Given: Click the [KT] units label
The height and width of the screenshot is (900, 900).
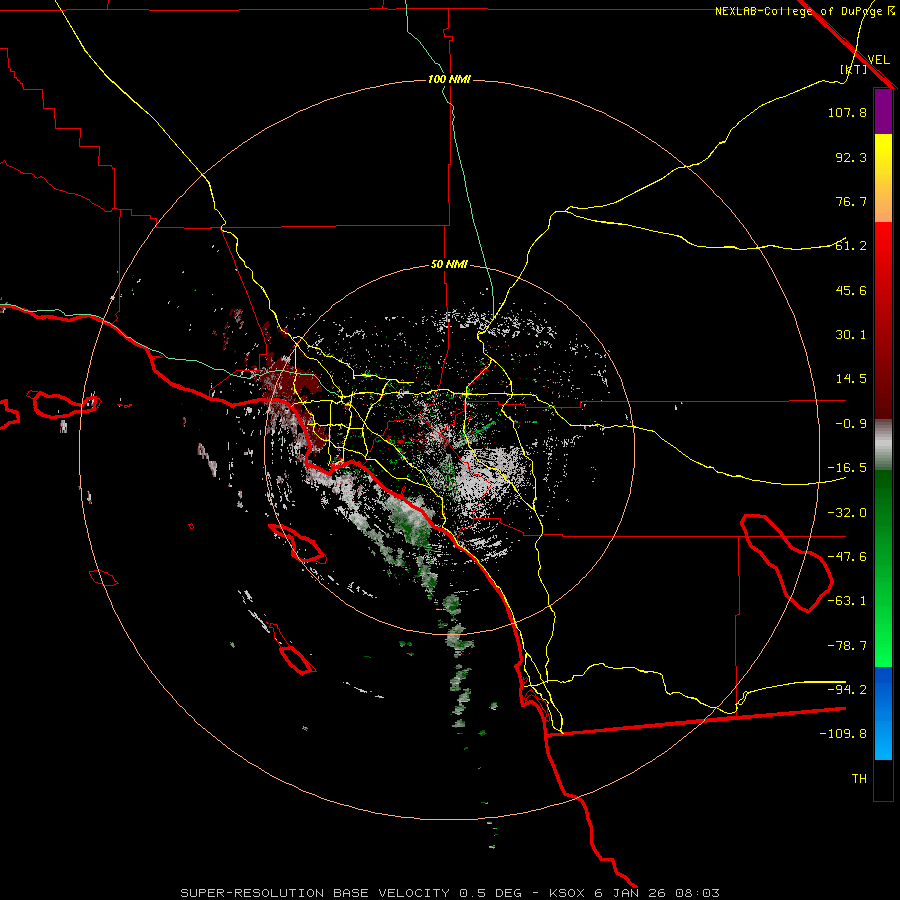Looking at the screenshot, I should (853, 69).
